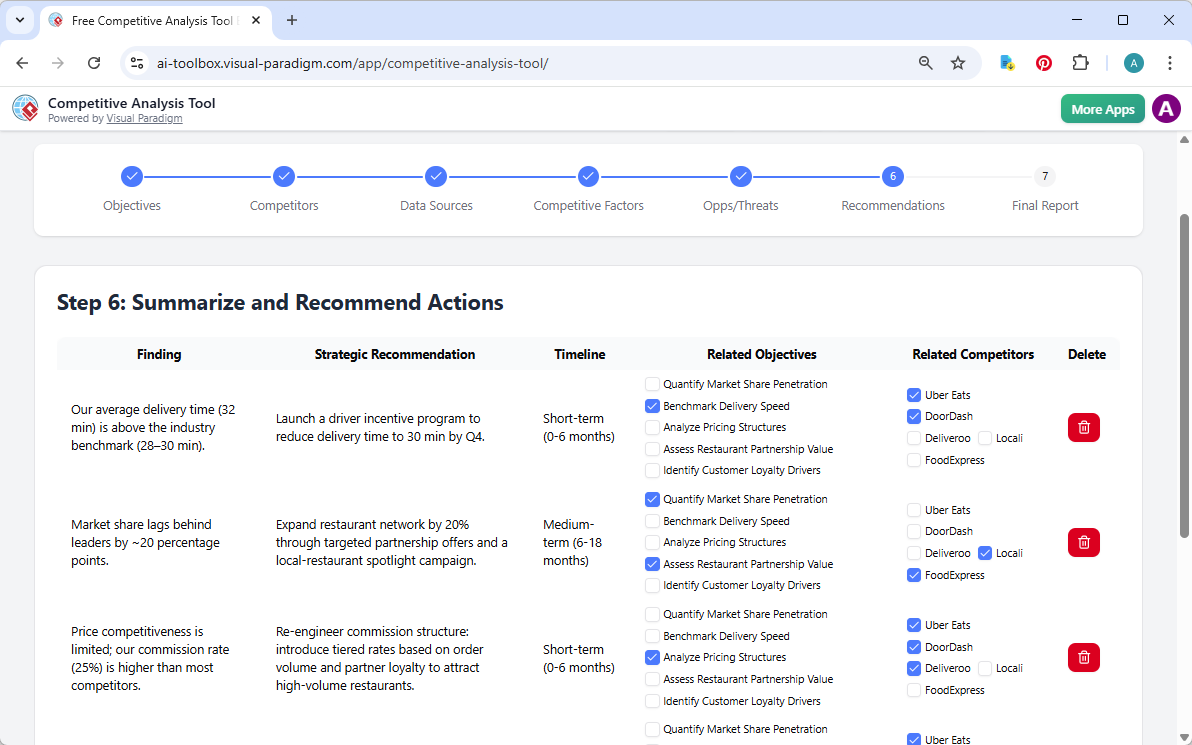Viewport: 1192px width, 745px height.
Task: Open the browser extensions puzzle icon
Action: click(1080, 62)
